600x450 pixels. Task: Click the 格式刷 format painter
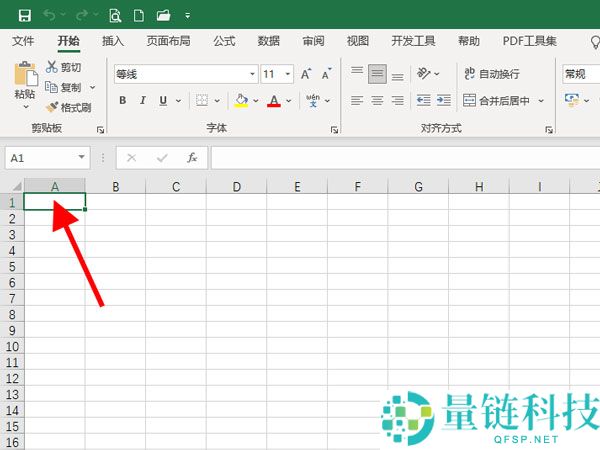(x=68, y=108)
